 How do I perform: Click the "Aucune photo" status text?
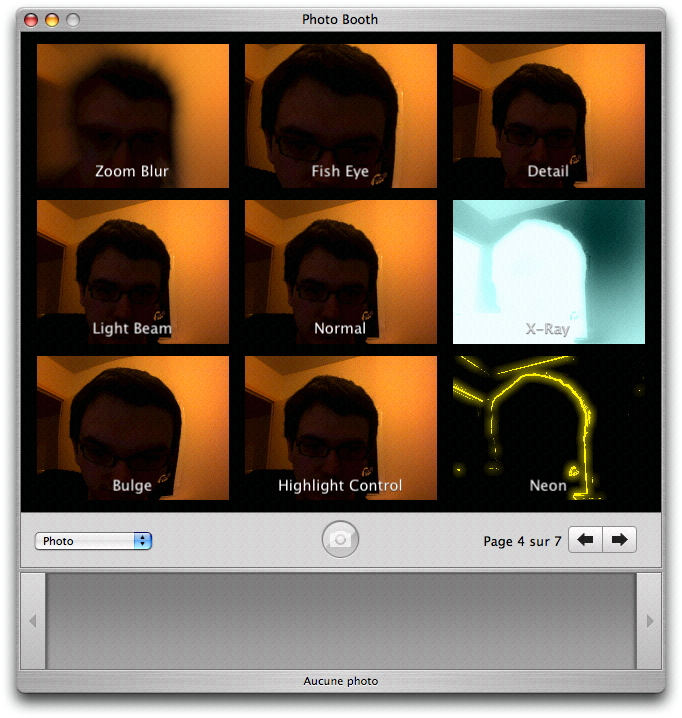tap(341, 681)
